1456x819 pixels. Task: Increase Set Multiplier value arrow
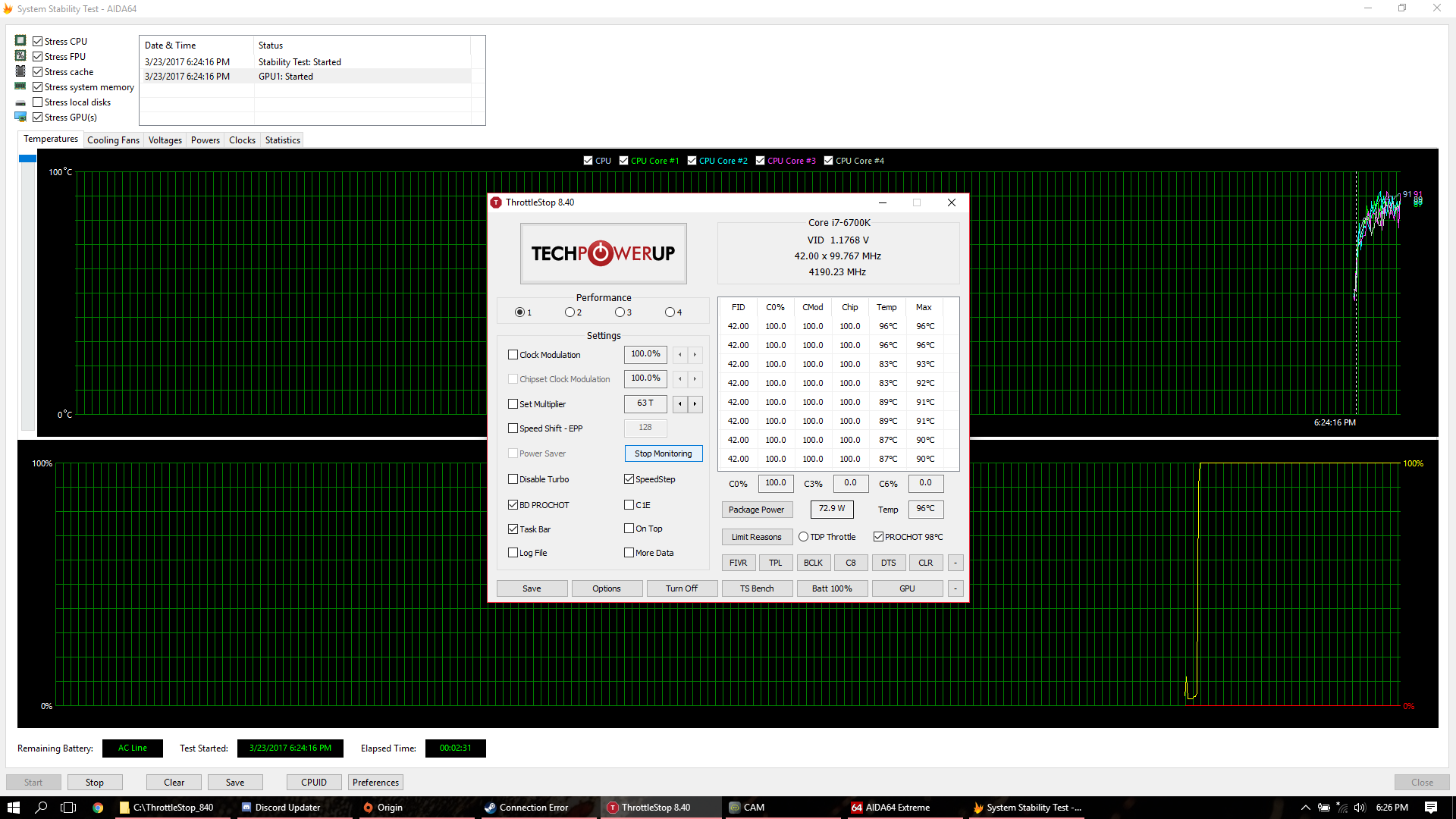coord(695,404)
